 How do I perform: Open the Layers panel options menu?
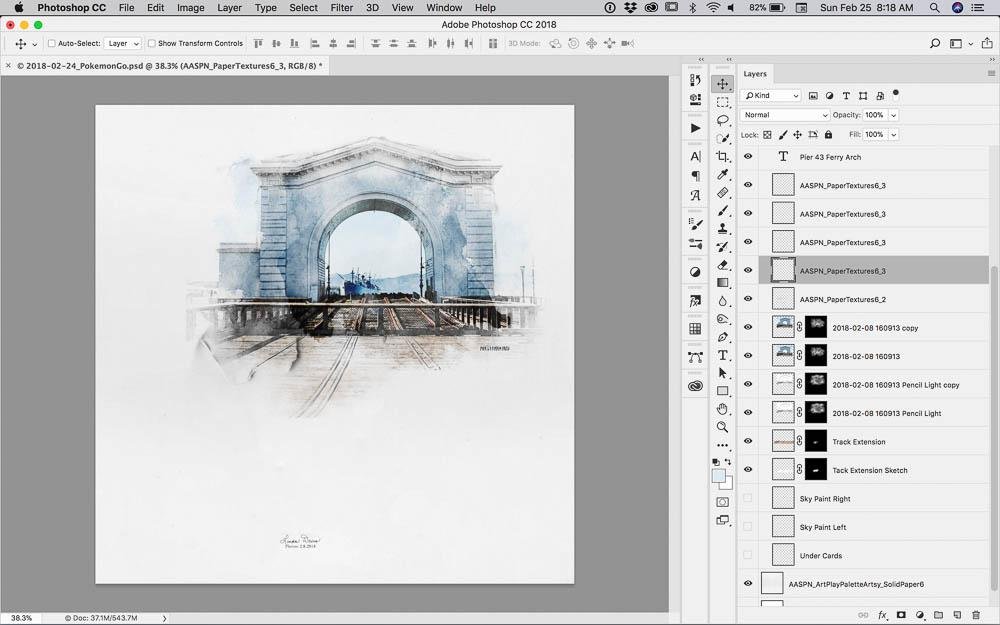coord(991,73)
